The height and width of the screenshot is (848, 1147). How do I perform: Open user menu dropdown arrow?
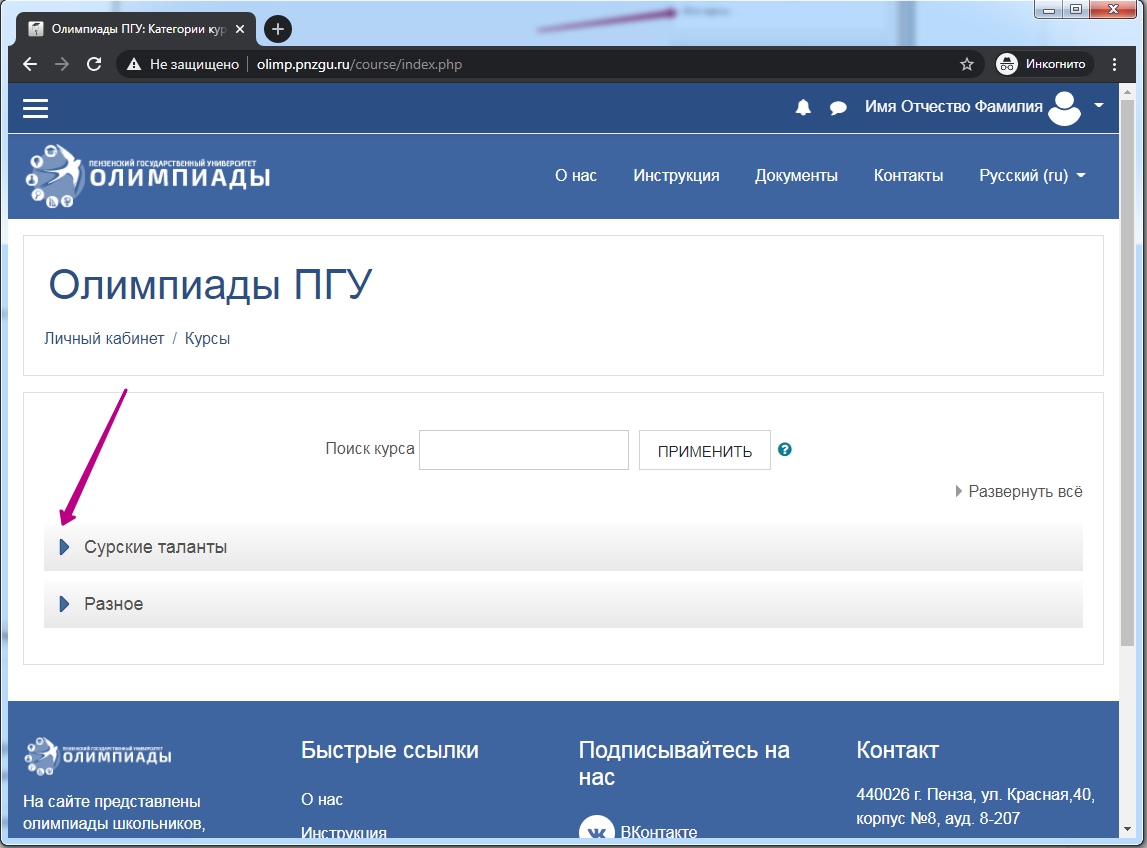[1099, 106]
